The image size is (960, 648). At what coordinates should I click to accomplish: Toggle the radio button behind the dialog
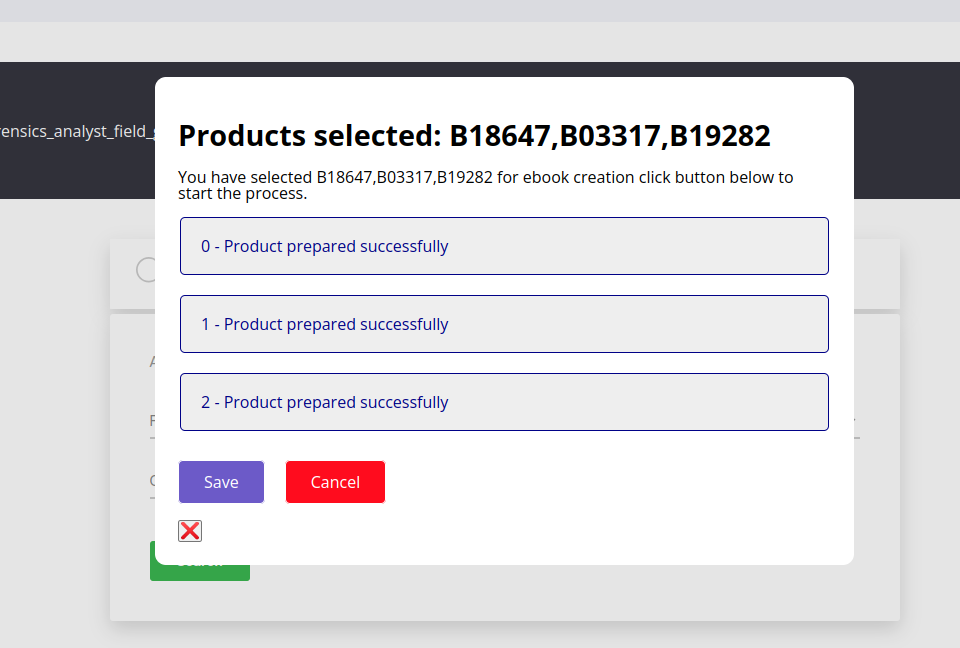146,270
